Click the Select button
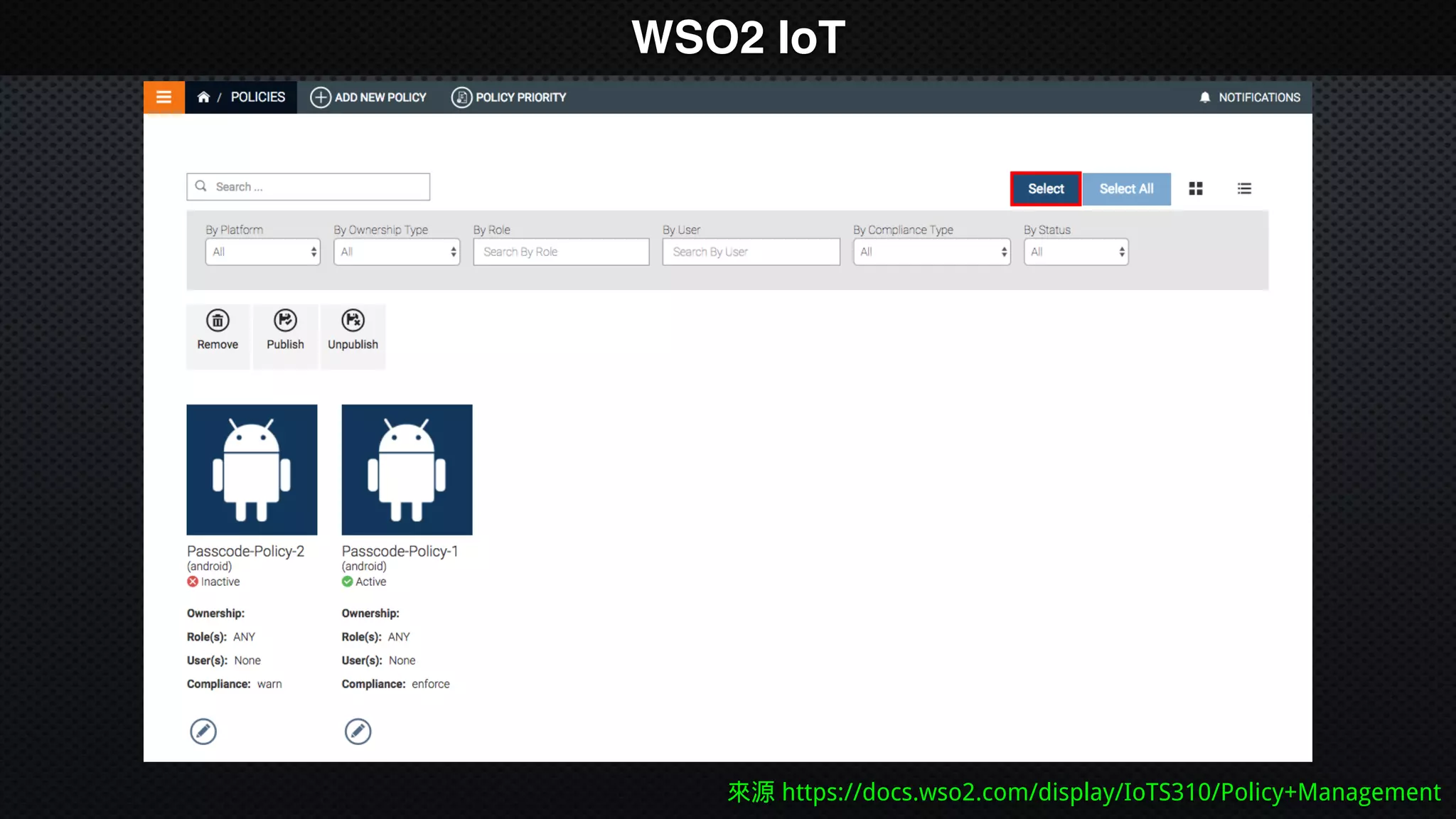The height and width of the screenshot is (819, 1456). click(x=1046, y=189)
